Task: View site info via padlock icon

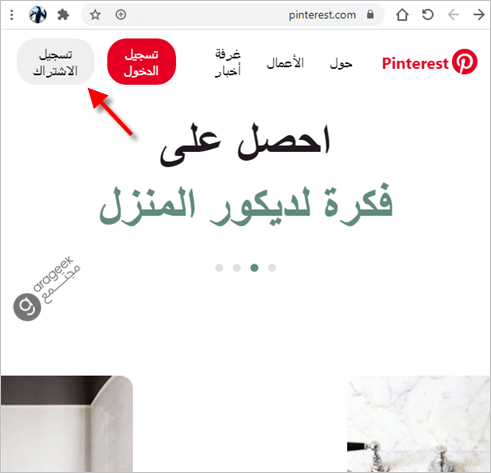Action: click(x=370, y=14)
